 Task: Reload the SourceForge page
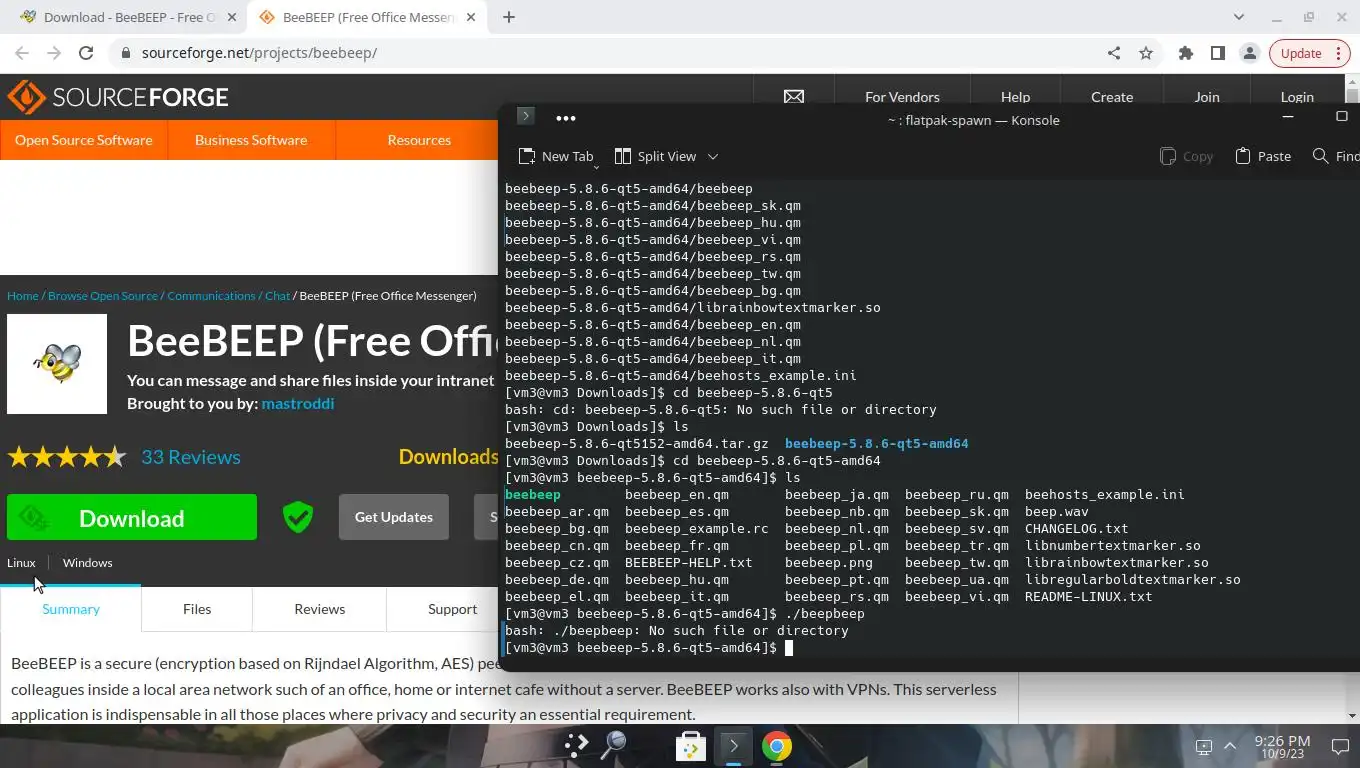tap(86, 53)
